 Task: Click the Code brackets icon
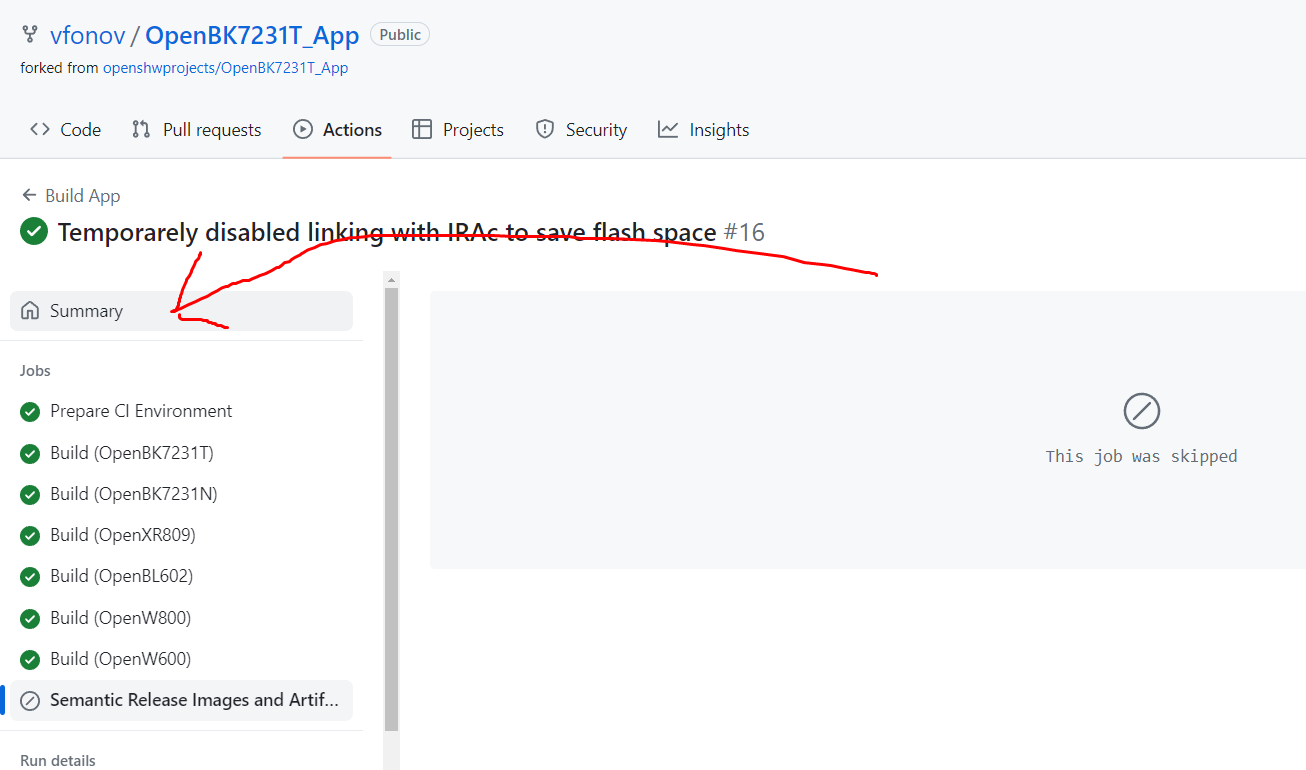click(40, 130)
